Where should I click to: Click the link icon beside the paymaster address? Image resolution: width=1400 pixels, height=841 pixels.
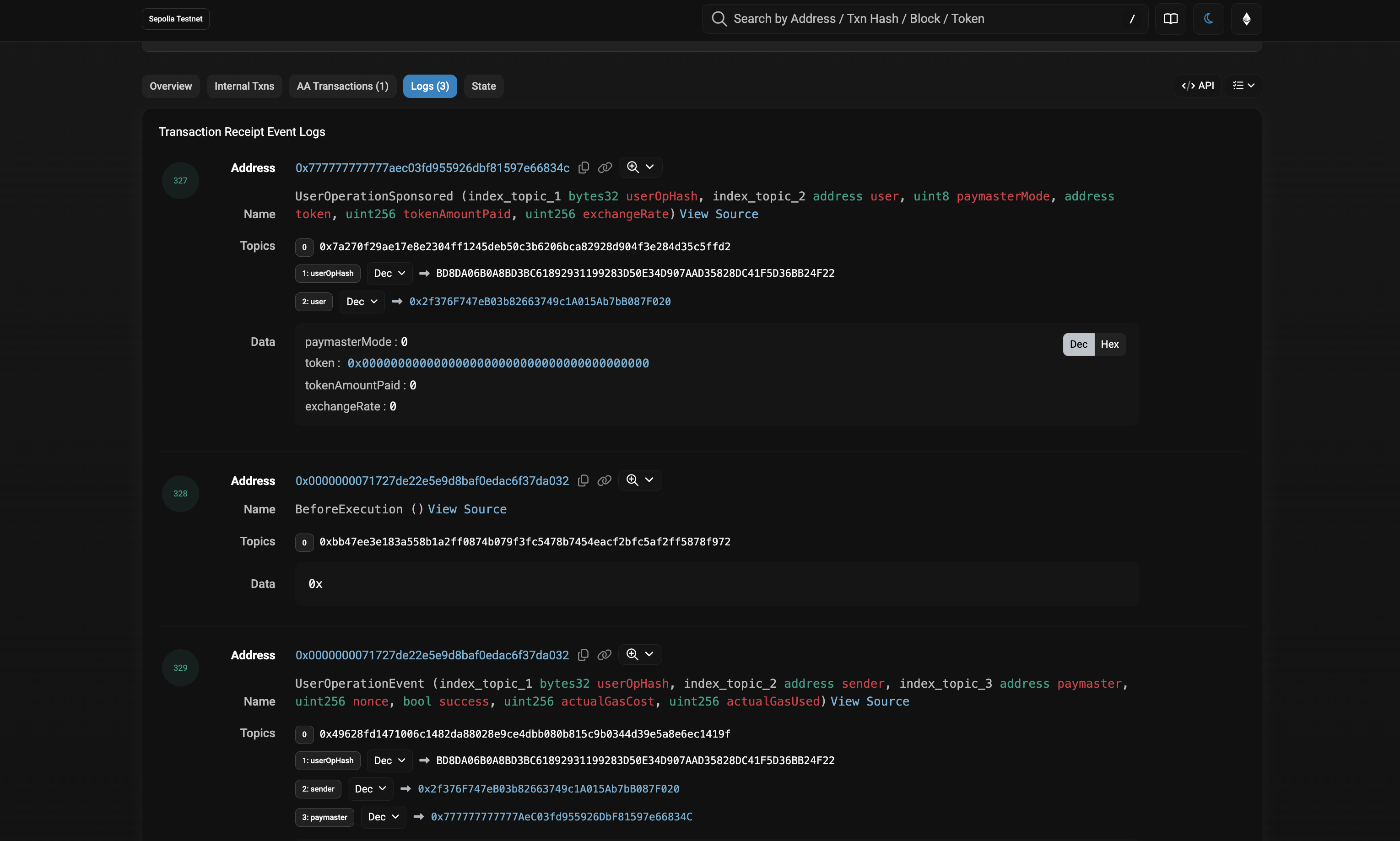point(604,167)
